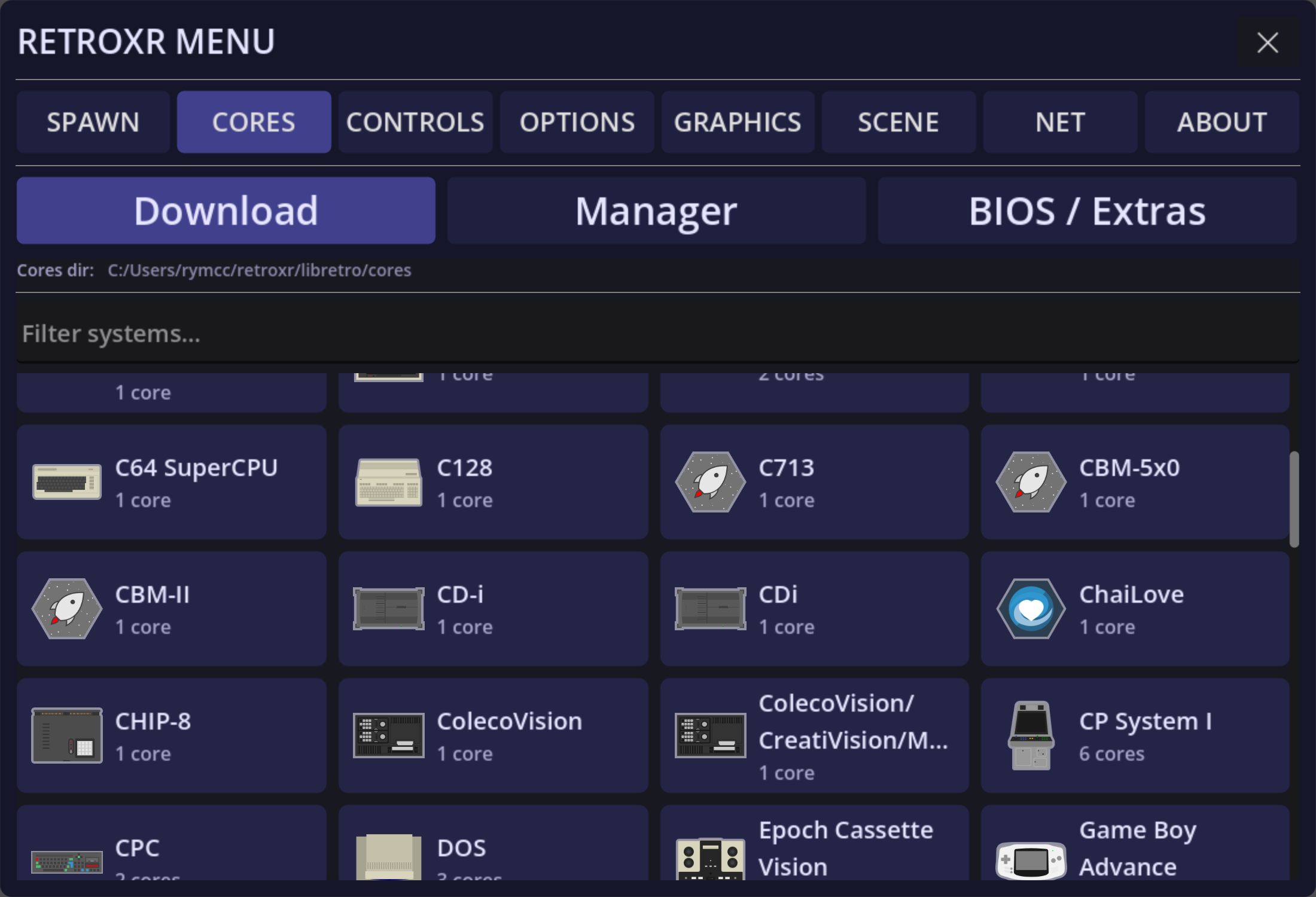Viewport: 1316px width, 897px height.
Task: Click the 'ColecoVision/ CreatiVision/M…' name label
Action: [x=854, y=722]
